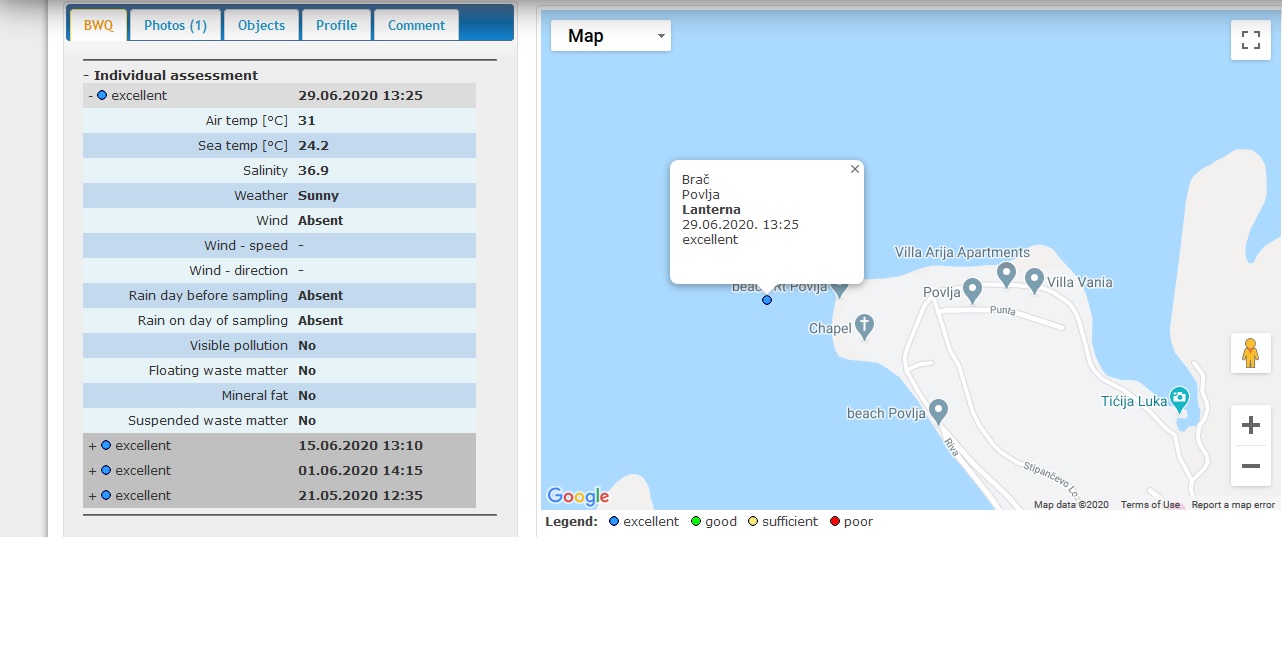
Task: Open the Map type dropdown
Action: point(610,36)
